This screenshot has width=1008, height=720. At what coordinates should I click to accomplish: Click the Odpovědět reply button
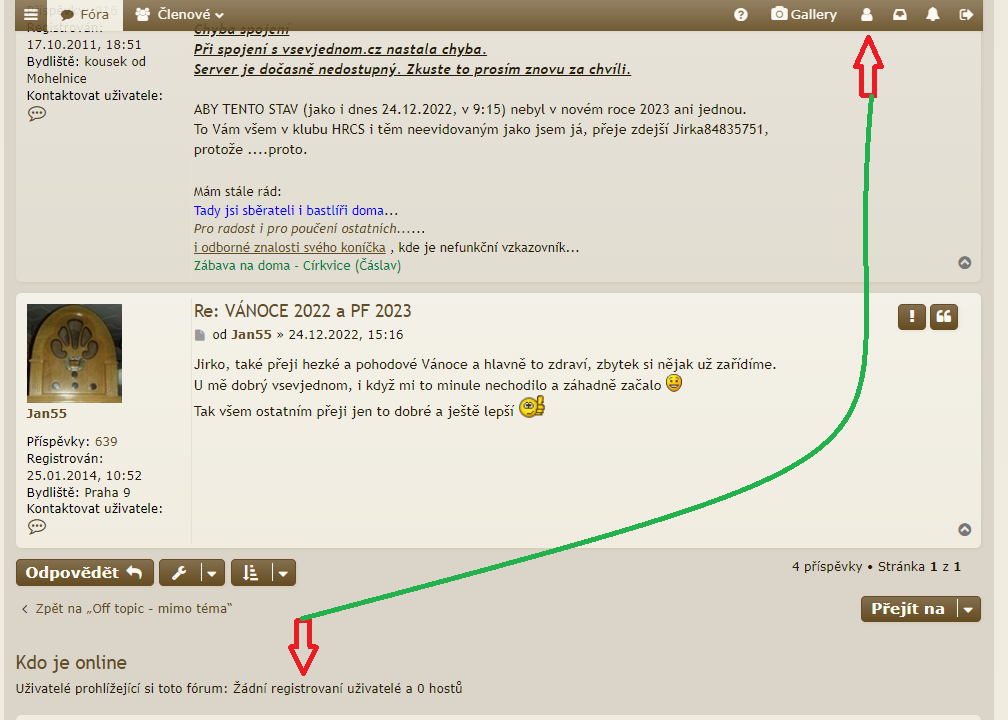(x=84, y=573)
